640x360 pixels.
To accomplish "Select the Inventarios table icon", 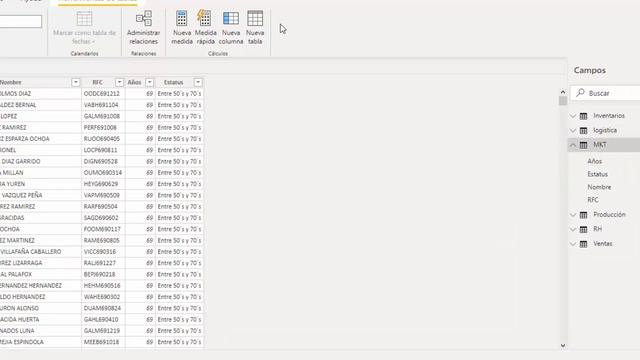I will pos(584,116).
